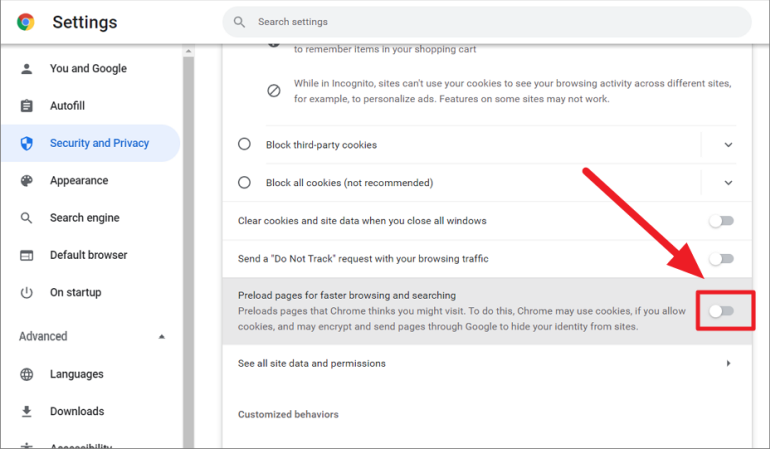Click the Block third-party cookies label
Image resolution: width=770 pixels, height=449 pixels.
coord(321,145)
